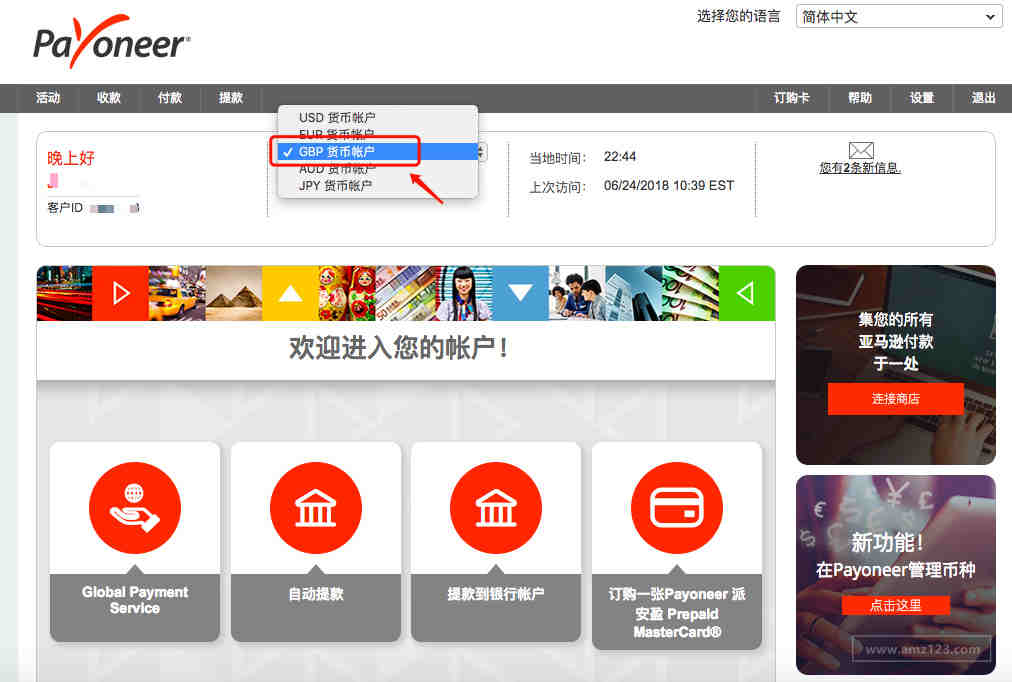The width and height of the screenshot is (1012, 682).
Task: Open the 帮助 menu
Action: point(860,98)
